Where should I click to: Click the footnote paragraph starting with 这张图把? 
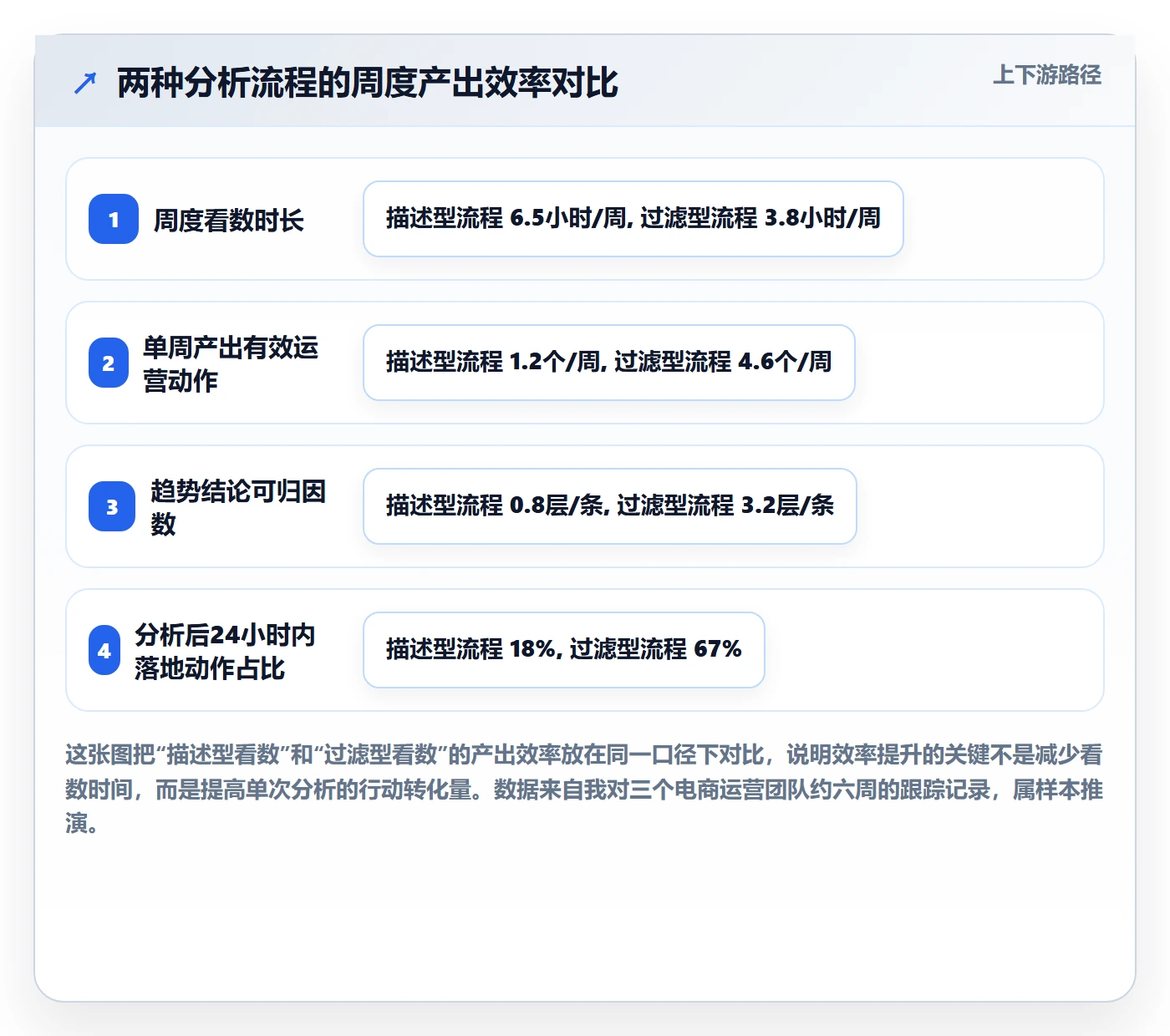coord(584,789)
